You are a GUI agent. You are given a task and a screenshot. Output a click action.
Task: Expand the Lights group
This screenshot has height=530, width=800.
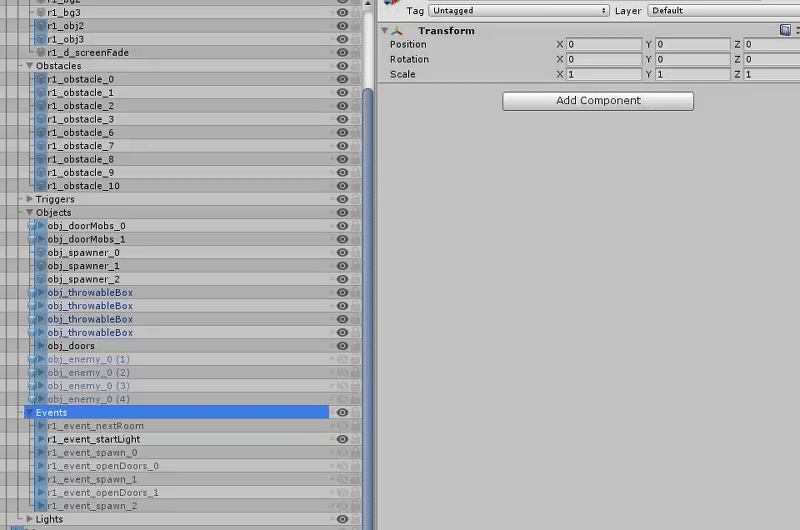pyautogui.click(x=30, y=519)
